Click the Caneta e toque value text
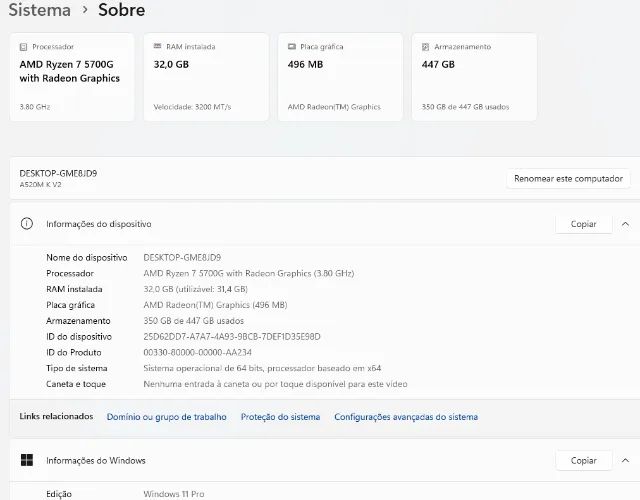 [275, 384]
